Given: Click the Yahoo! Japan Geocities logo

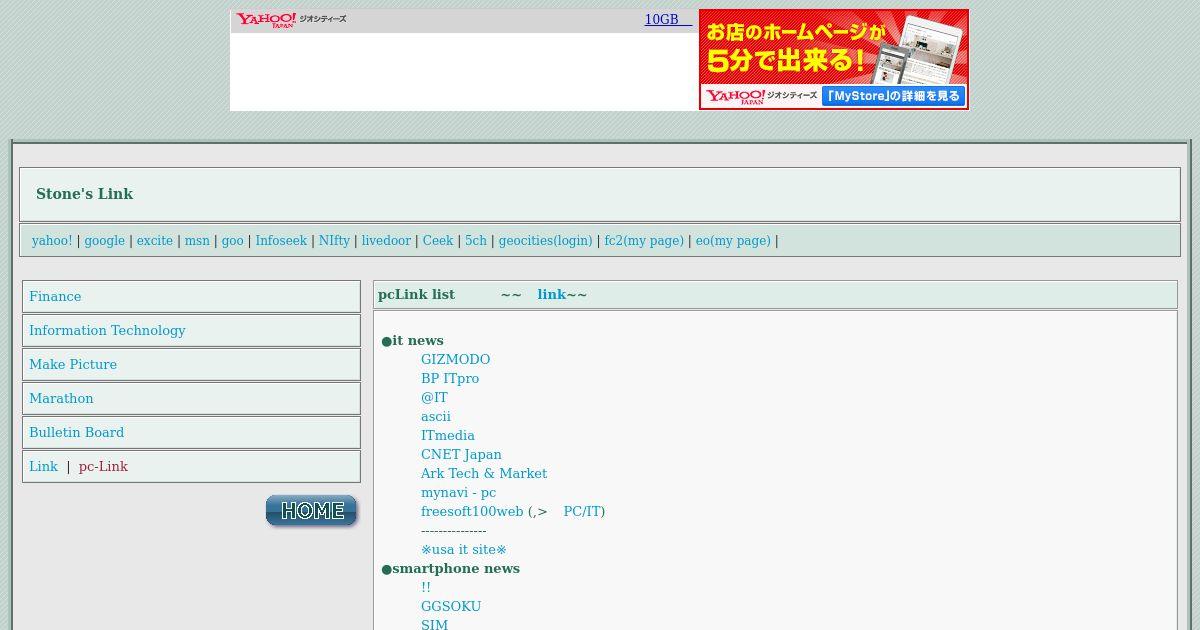Looking at the screenshot, I should pos(291,20).
